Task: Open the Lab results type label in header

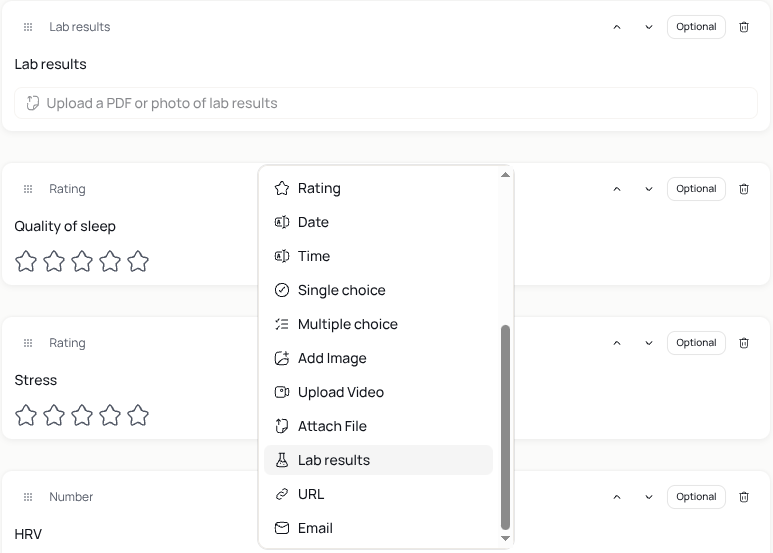Action: (79, 27)
